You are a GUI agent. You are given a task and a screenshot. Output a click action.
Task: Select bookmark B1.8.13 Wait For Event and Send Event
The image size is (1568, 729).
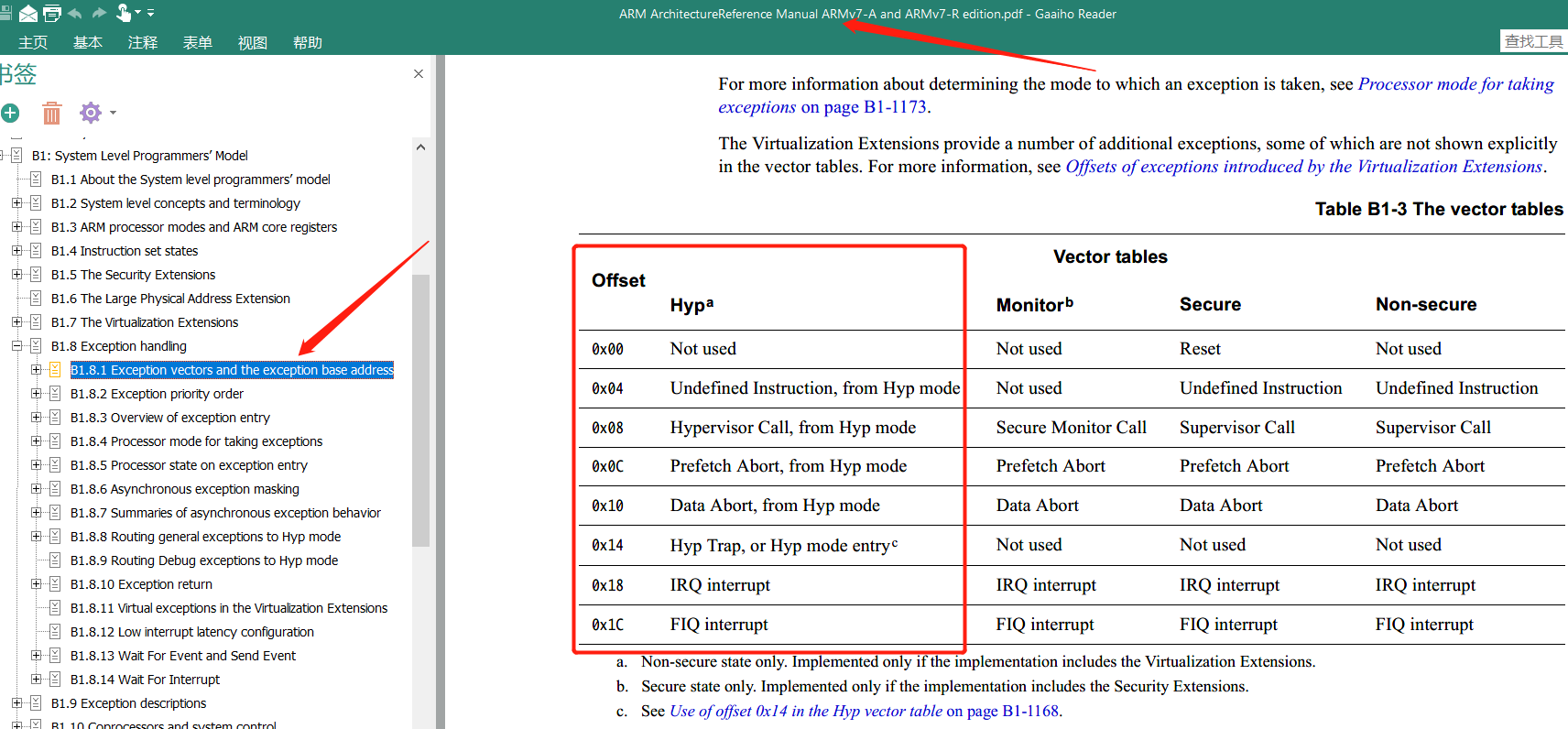183,656
